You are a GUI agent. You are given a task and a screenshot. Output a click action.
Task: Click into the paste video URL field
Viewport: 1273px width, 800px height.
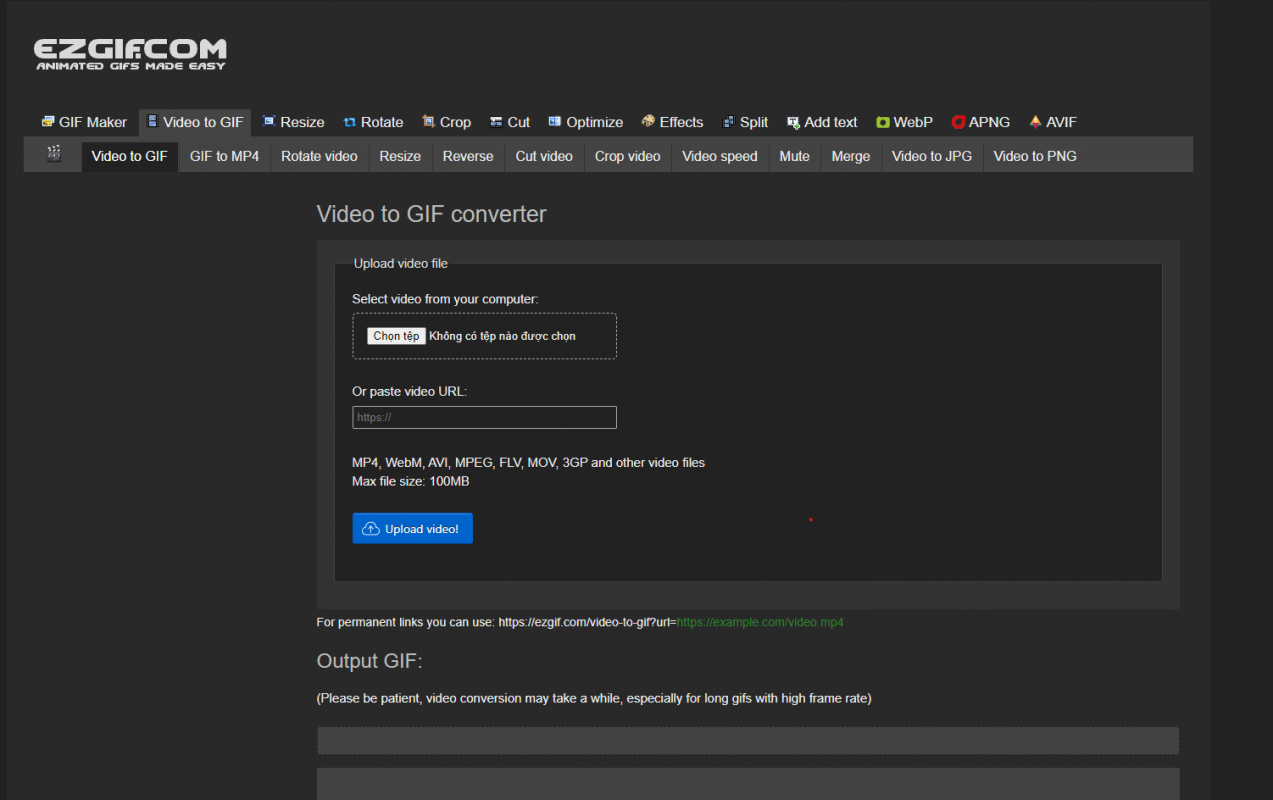click(484, 417)
